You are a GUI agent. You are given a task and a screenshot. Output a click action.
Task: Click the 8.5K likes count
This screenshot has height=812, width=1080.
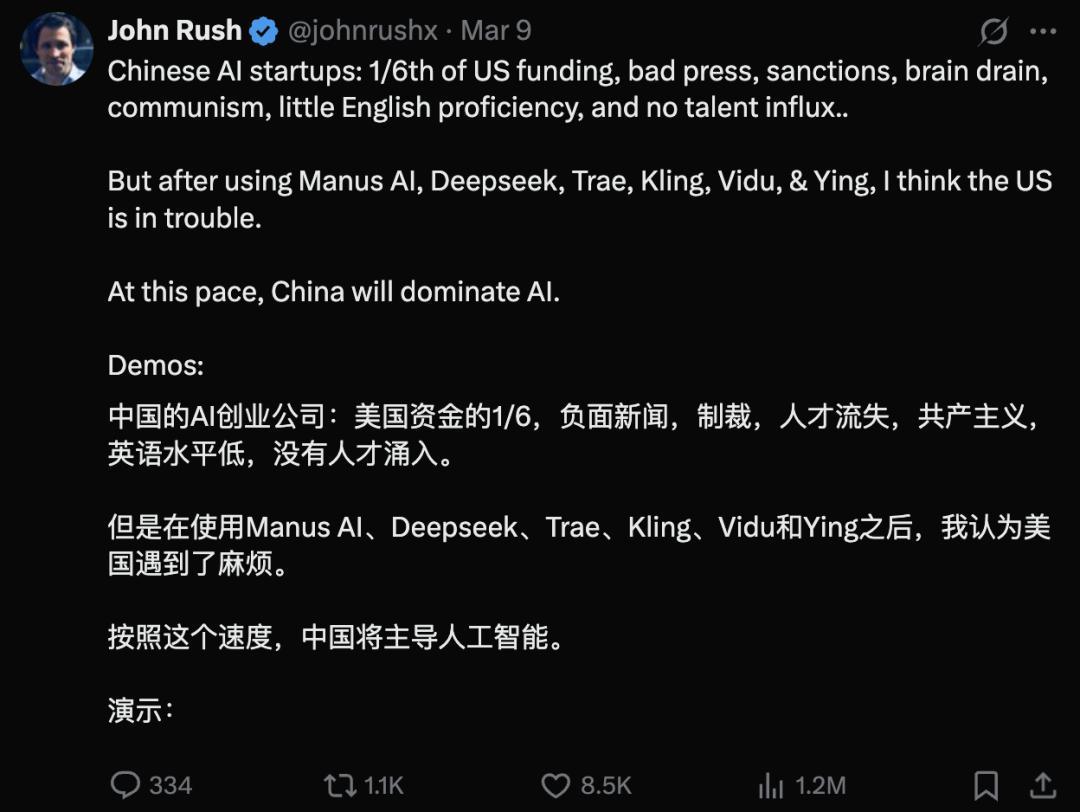[x=606, y=786]
